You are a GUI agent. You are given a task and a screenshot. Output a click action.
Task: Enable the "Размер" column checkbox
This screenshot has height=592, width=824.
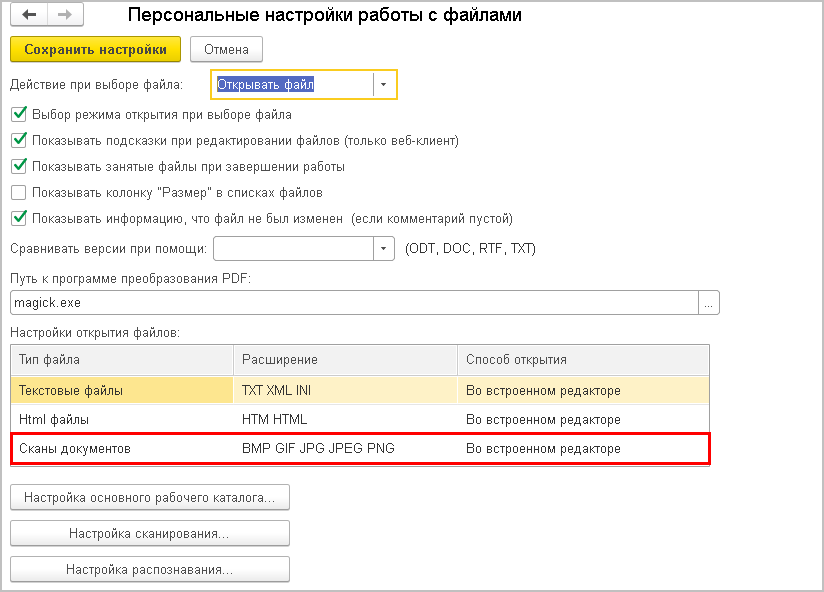pos(18,192)
